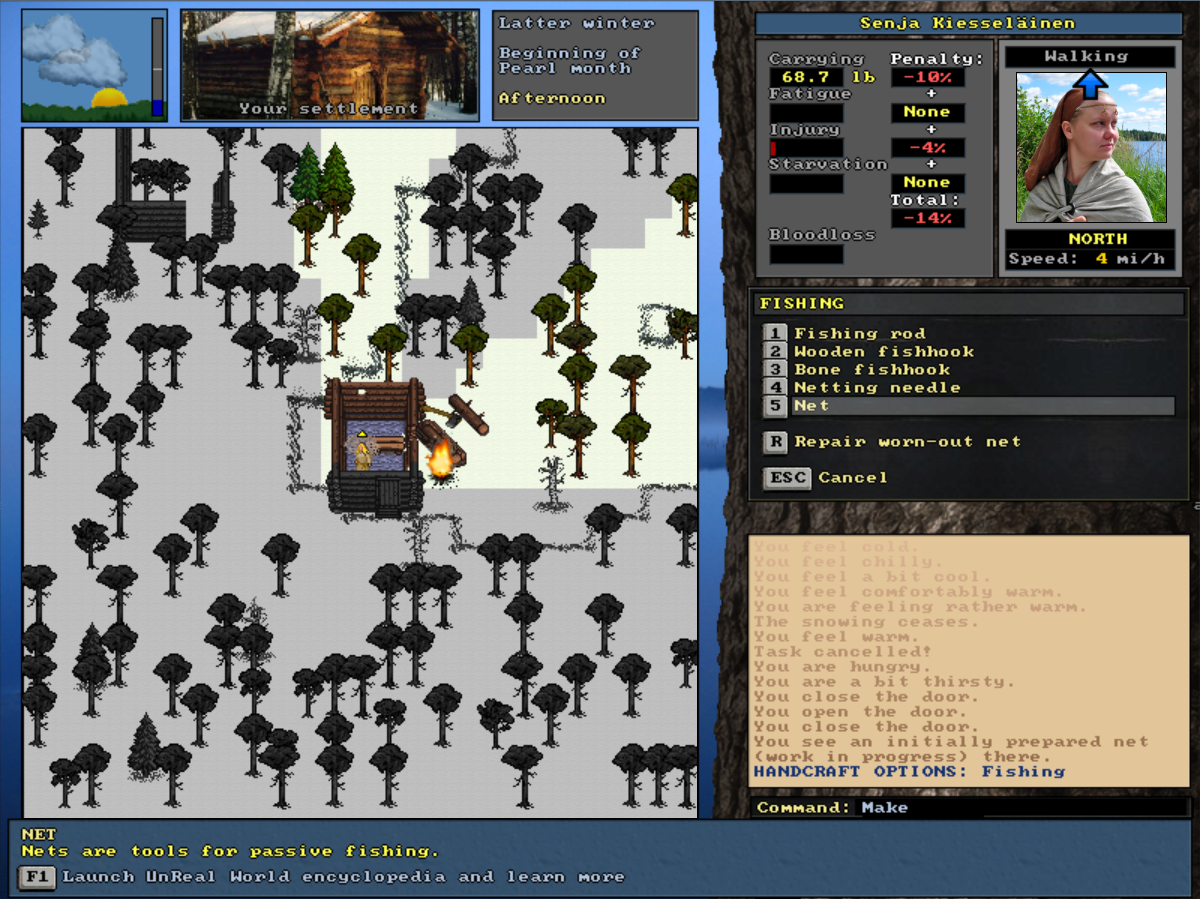The image size is (1200, 899).
Task: Launch UnReal World encyclopedia link
Action: point(343,877)
